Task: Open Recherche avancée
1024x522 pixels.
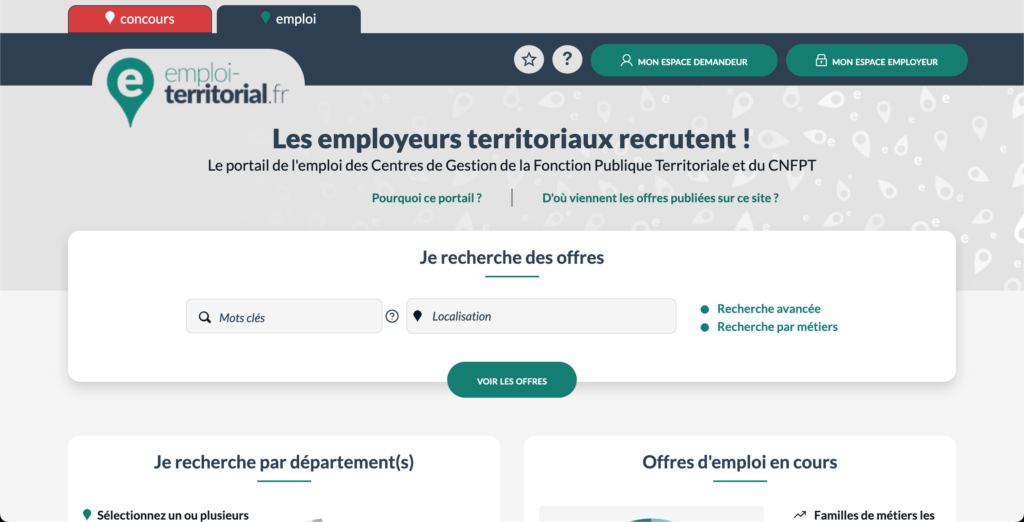Action: click(769, 309)
